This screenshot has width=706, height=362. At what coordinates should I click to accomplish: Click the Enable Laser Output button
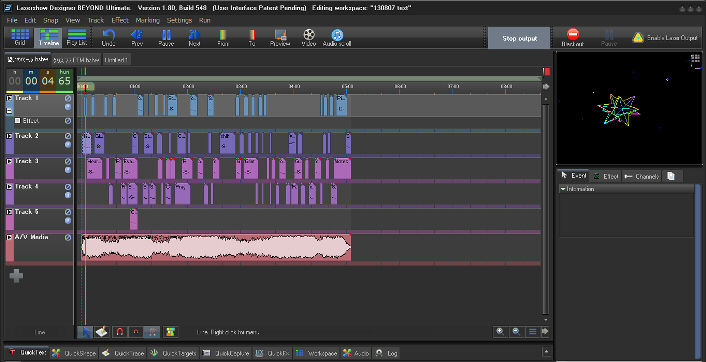665,38
